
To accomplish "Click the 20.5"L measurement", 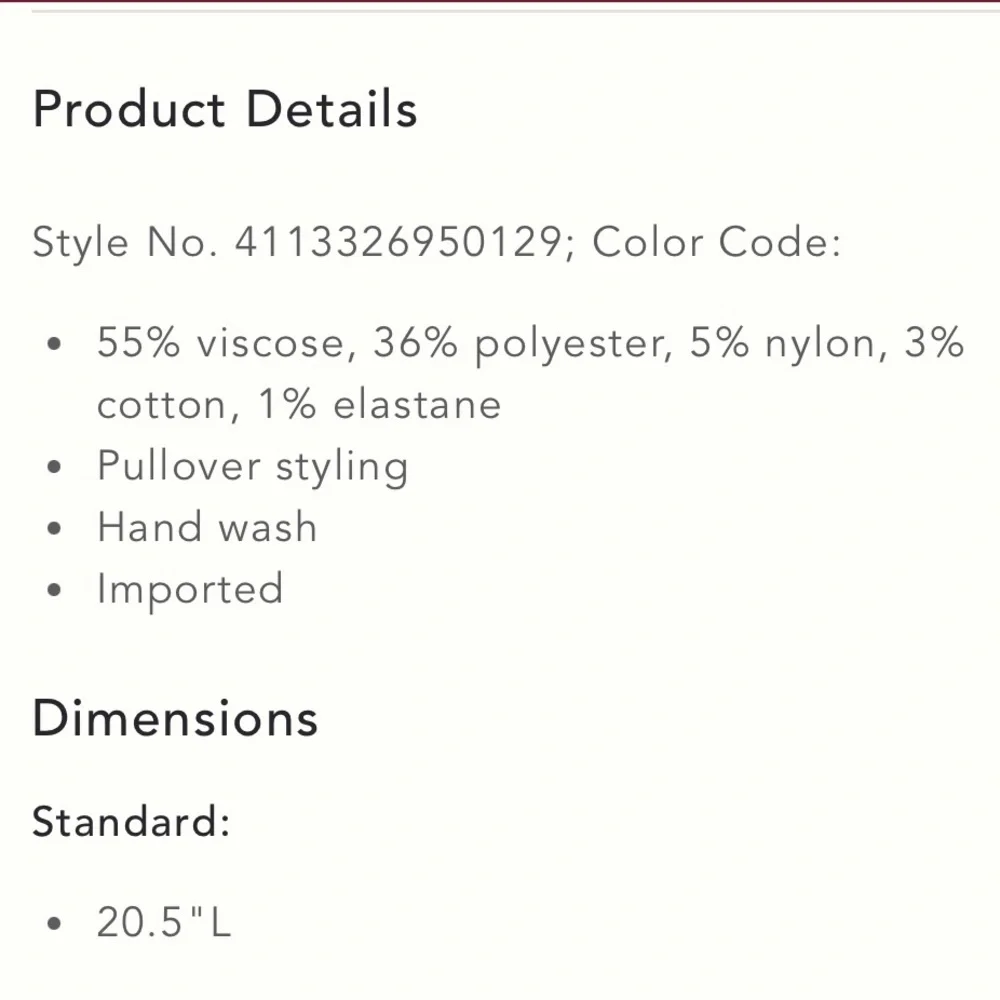I will pyautogui.click(x=164, y=922).
